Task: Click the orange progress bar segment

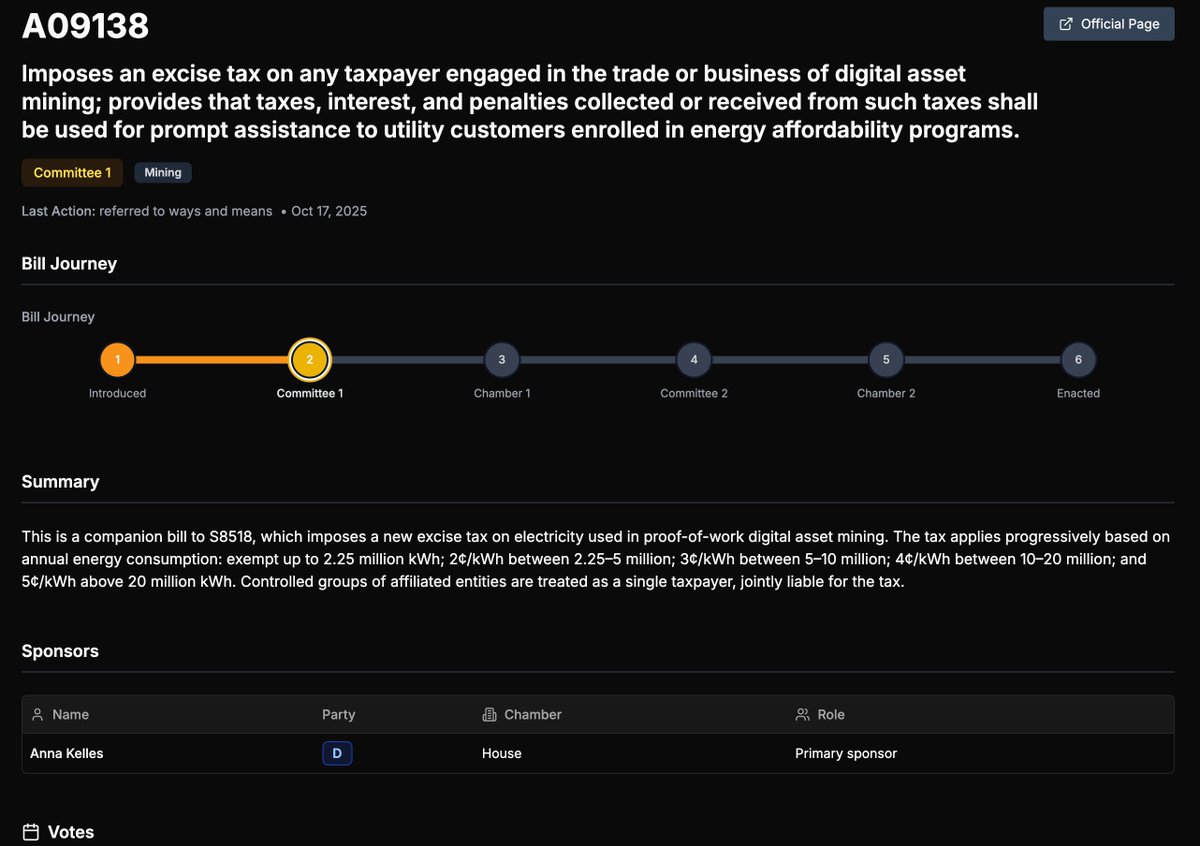Action: click(x=212, y=360)
